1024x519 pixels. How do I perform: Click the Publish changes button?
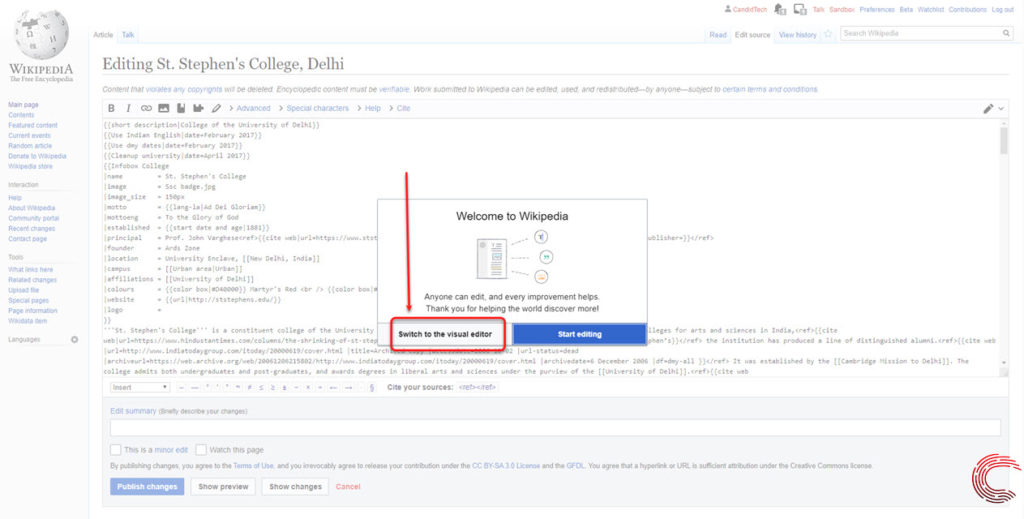pos(147,486)
